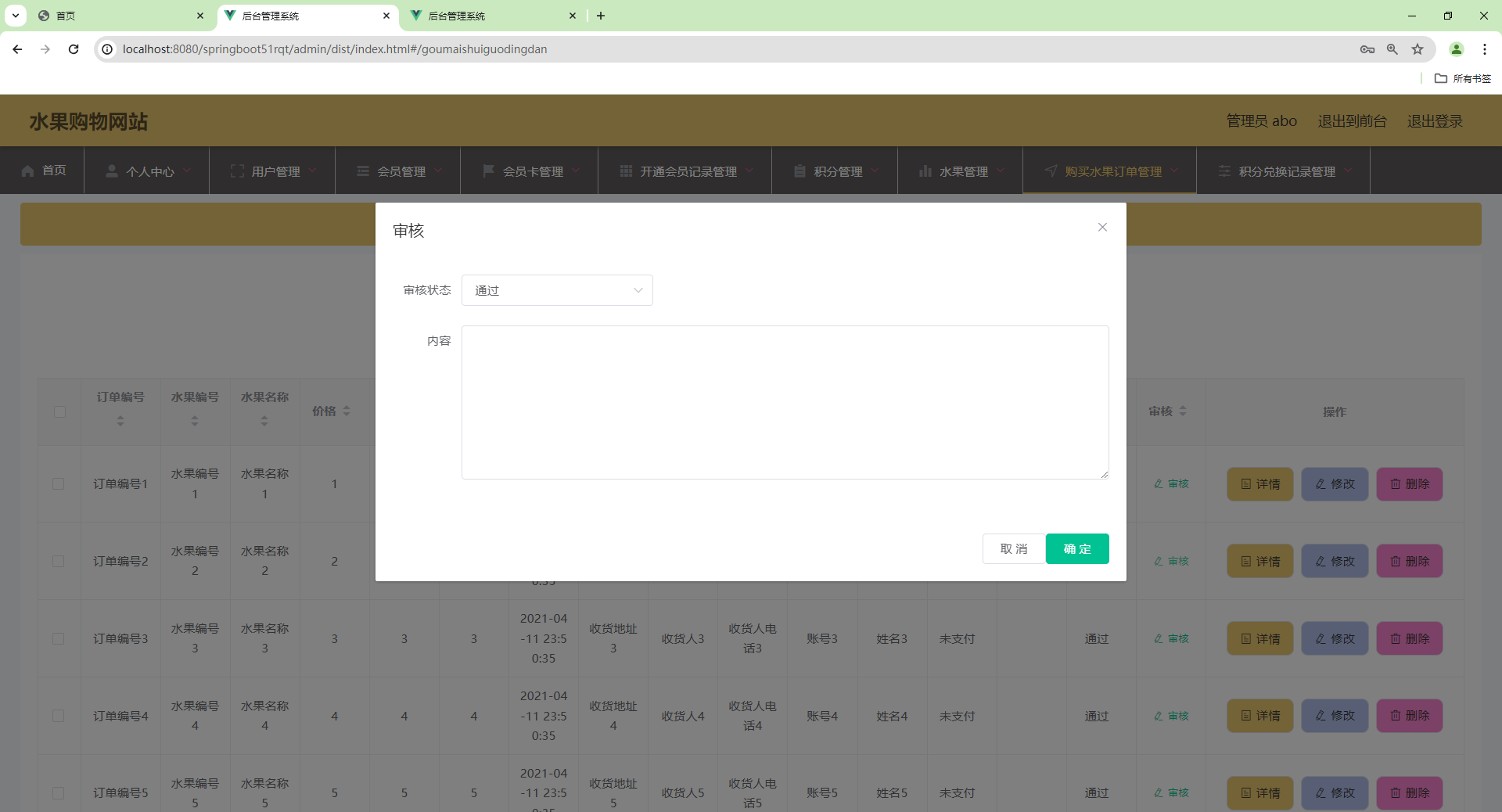Image resolution: width=1502 pixels, height=812 pixels.
Task: Click the 删除 trash button on 订单编号5
Action: tap(1408, 792)
